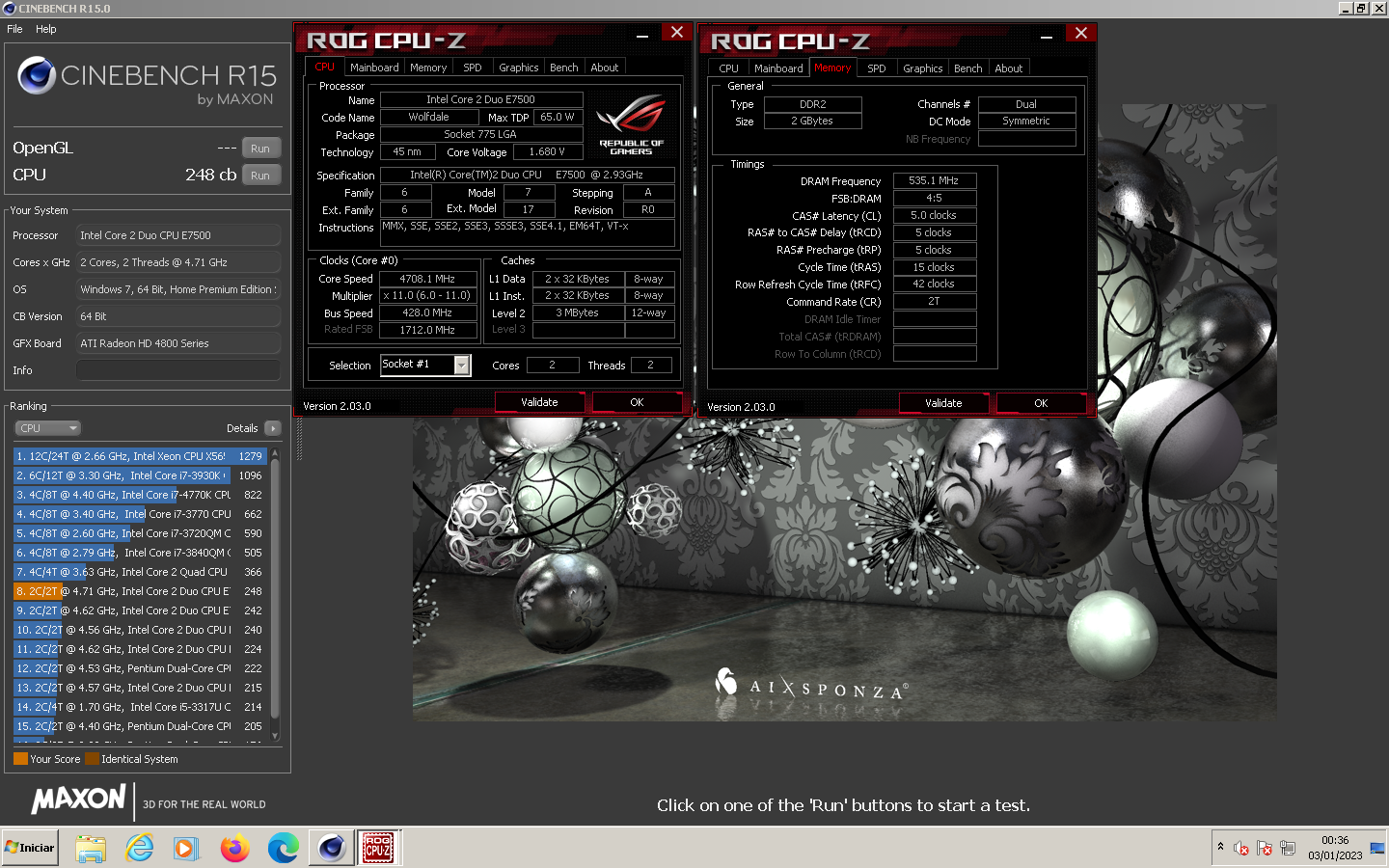Image resolution: width=1389 pixels, height=868 pixels.
Task: Switch to CPU tab in right CPU-Z window
Action: 728,68
